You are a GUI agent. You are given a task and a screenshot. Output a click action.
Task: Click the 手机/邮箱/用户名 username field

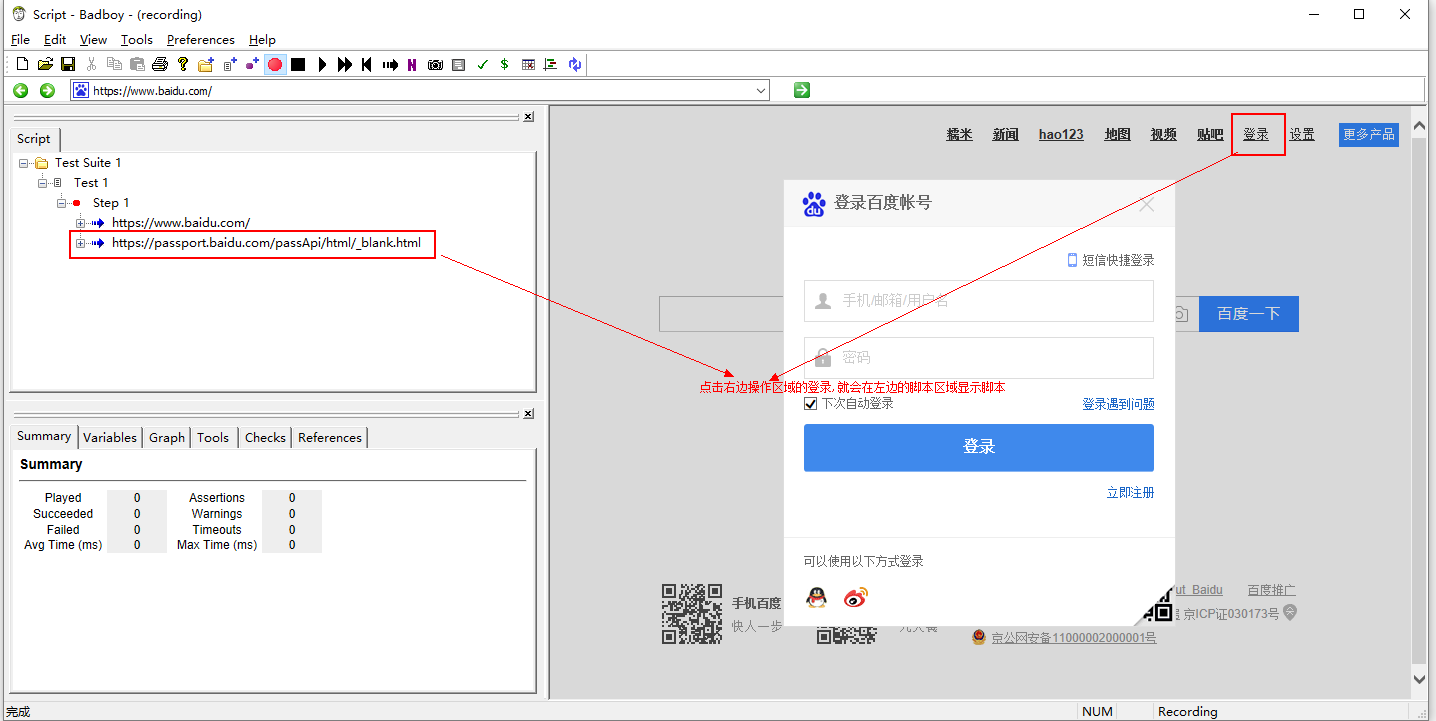pyautogui.click(x=979, y=300)
